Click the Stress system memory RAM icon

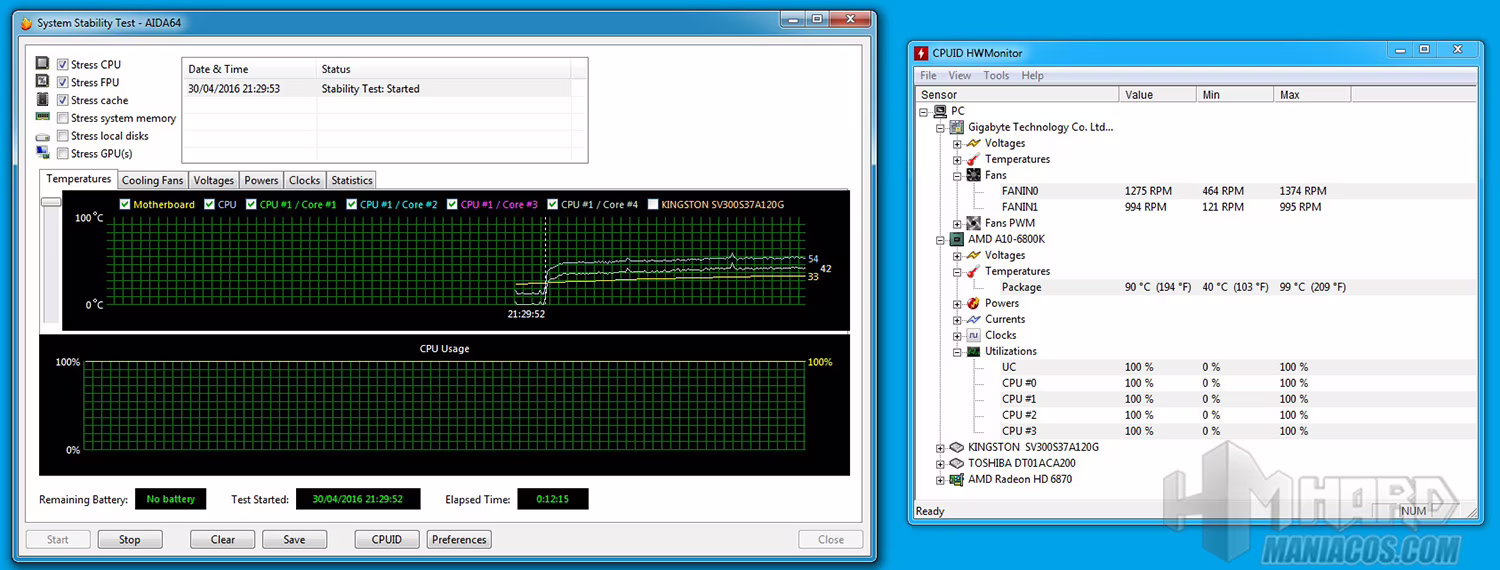pos(43,118)
